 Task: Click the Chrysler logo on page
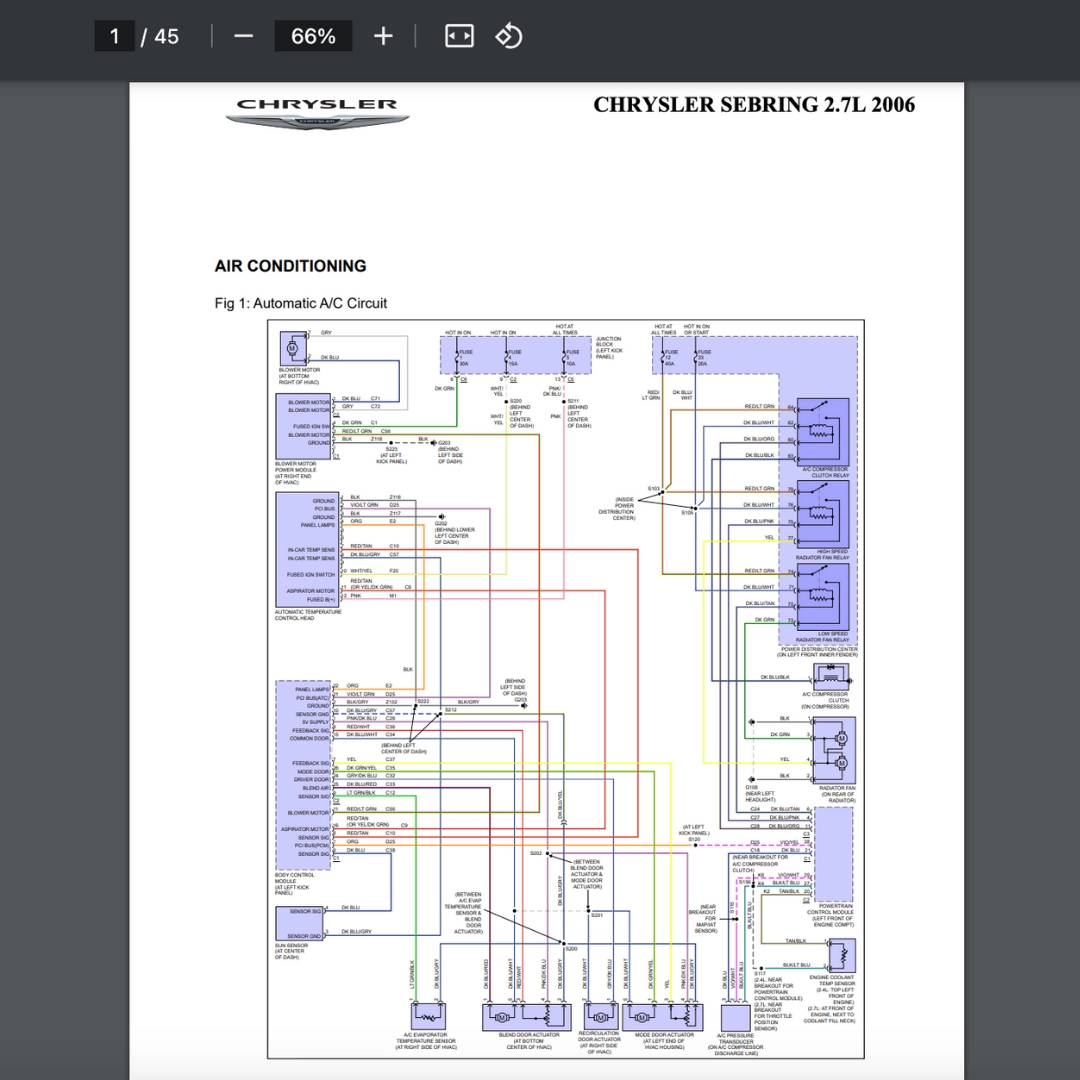coord(318,114)
